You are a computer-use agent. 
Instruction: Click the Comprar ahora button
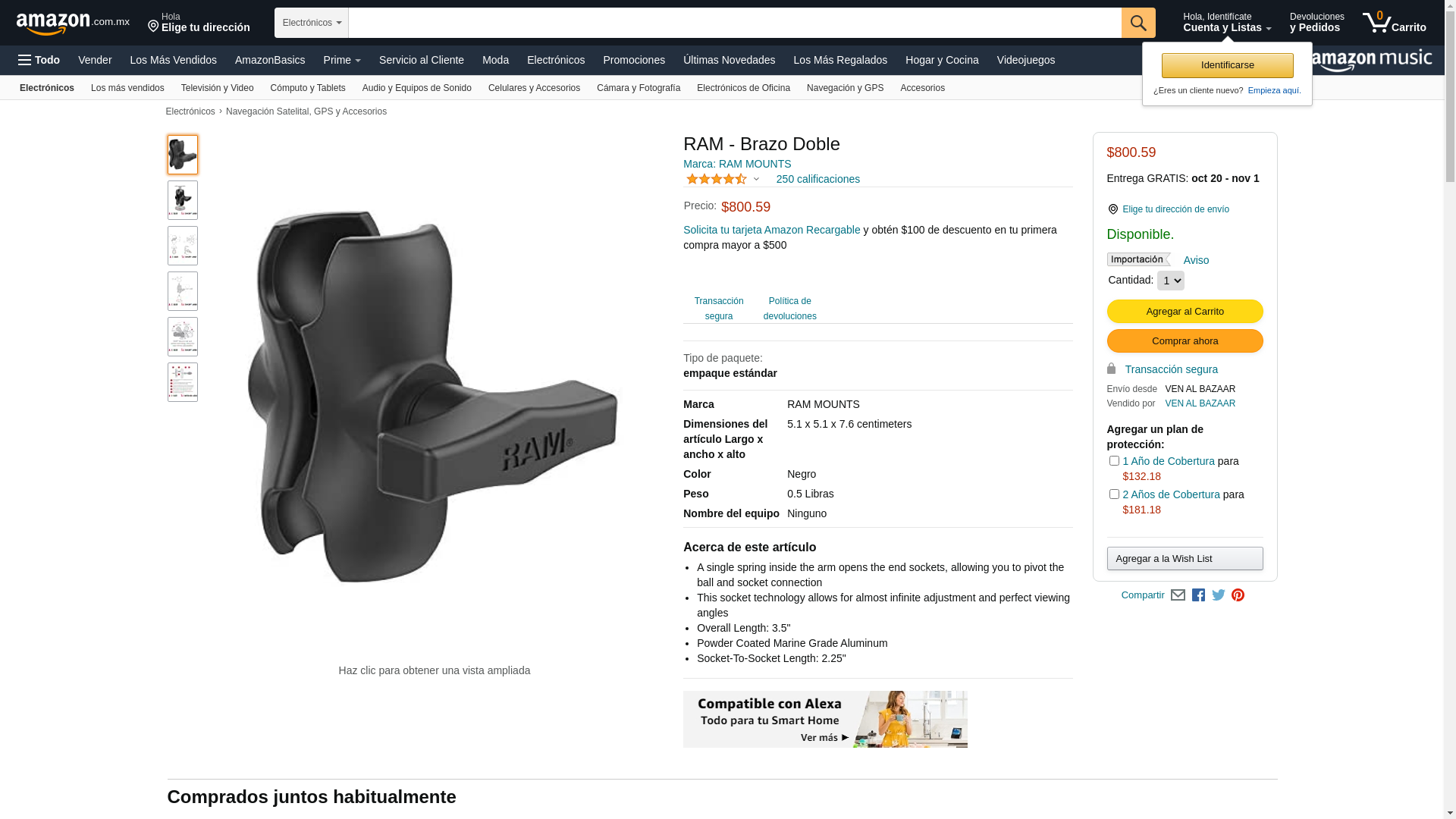pyautogui.click(x=1185, y=341)
